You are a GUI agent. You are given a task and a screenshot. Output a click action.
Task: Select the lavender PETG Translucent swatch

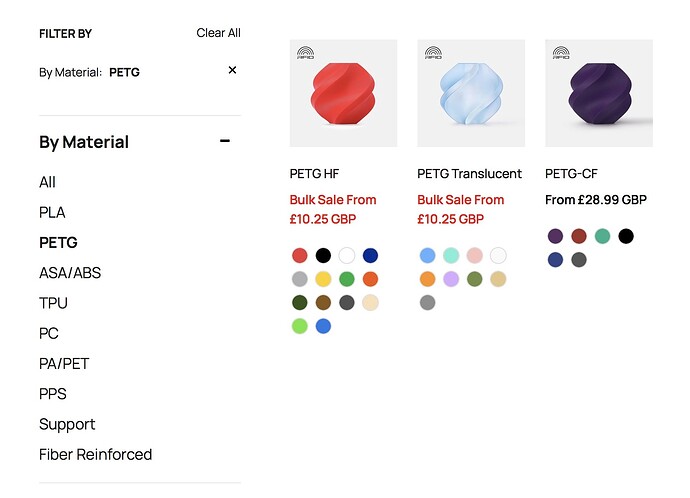click(451, 279)
